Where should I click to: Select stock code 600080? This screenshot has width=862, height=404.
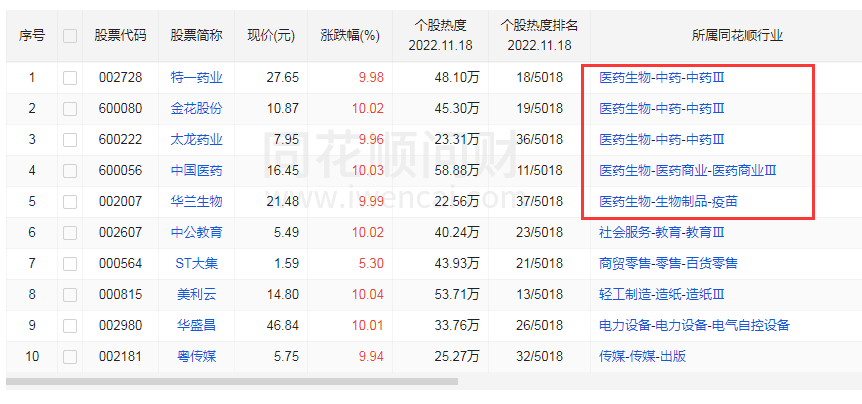click(x=120, y=108)
